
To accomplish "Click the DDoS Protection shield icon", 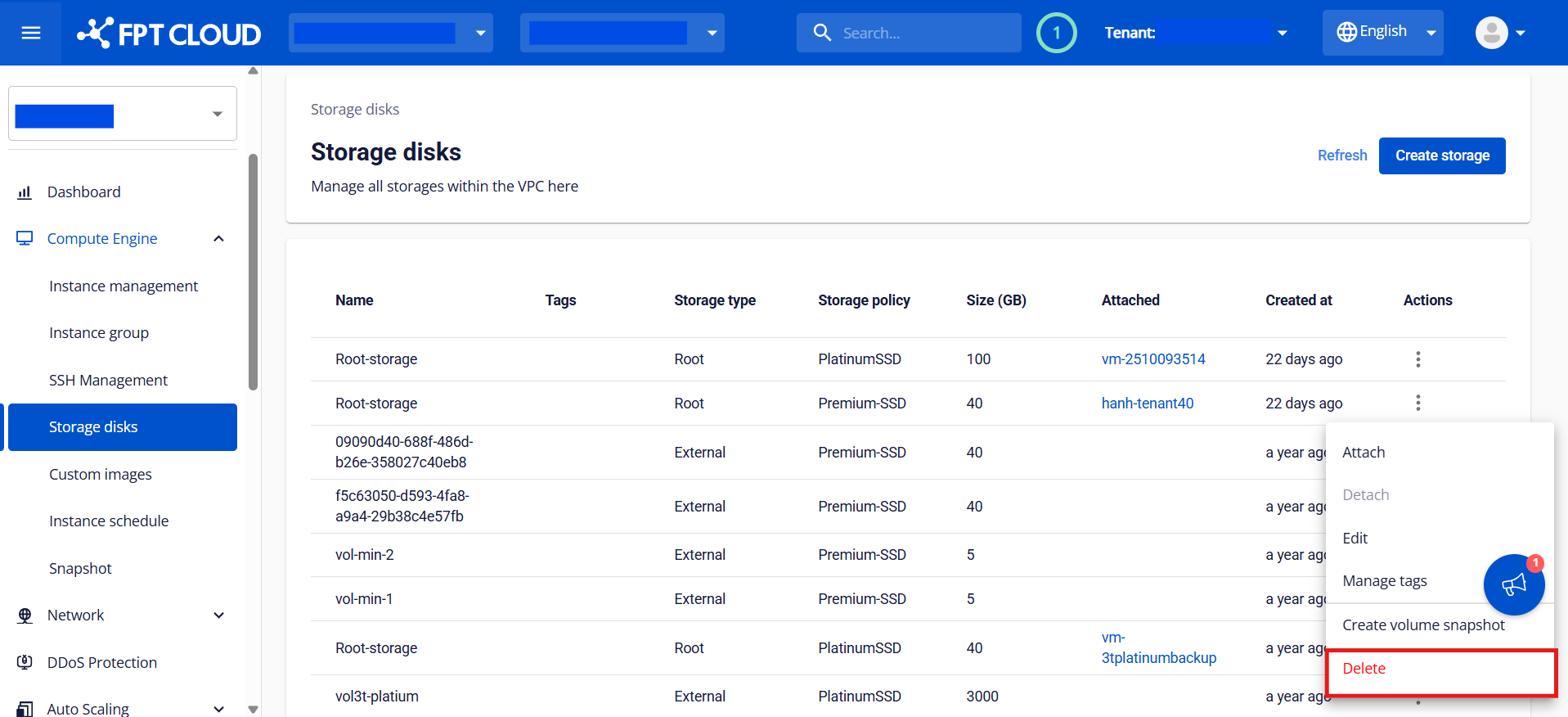I will pos(25,662).
